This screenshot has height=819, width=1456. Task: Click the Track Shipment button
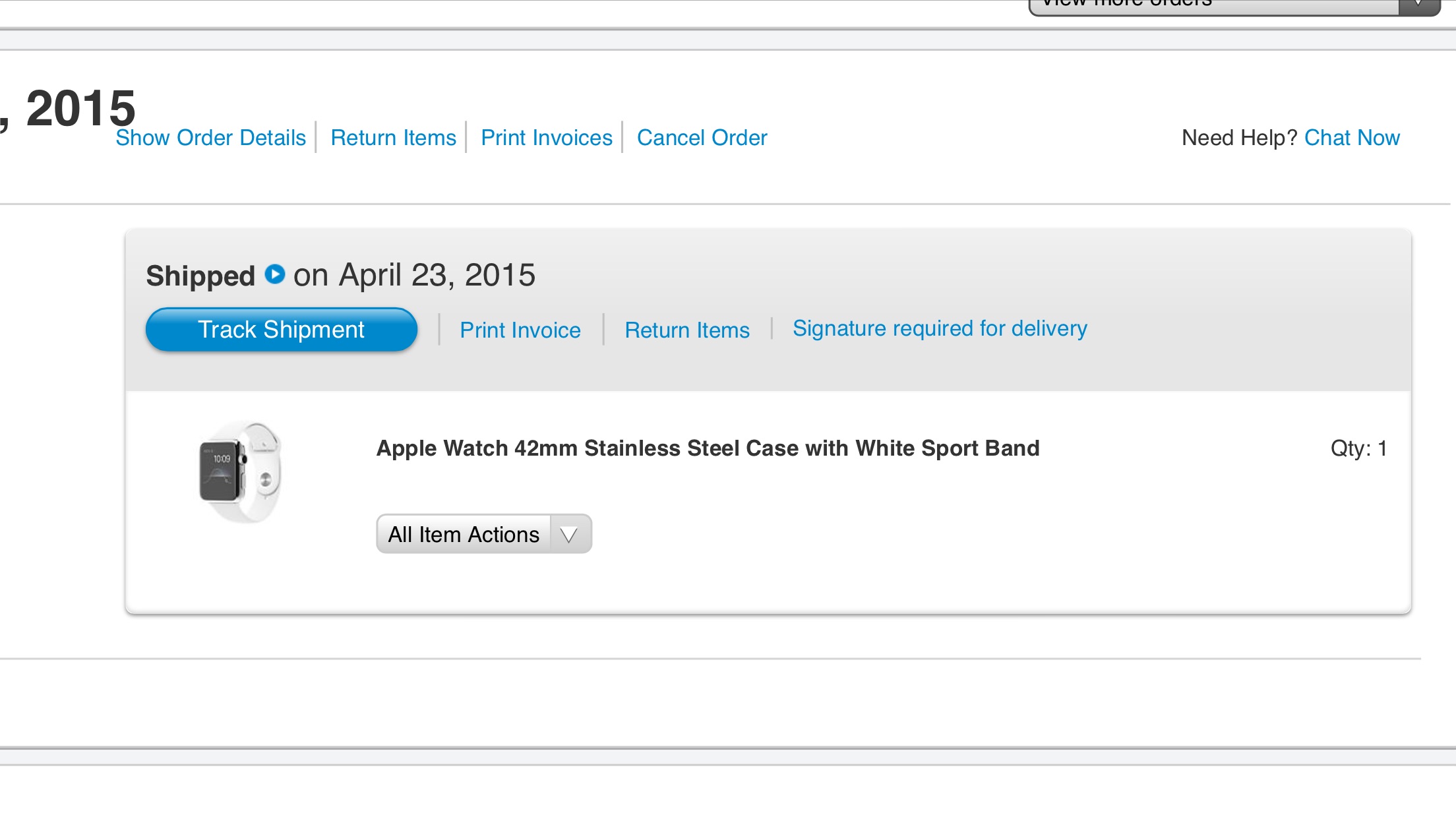tap(282, 329)
